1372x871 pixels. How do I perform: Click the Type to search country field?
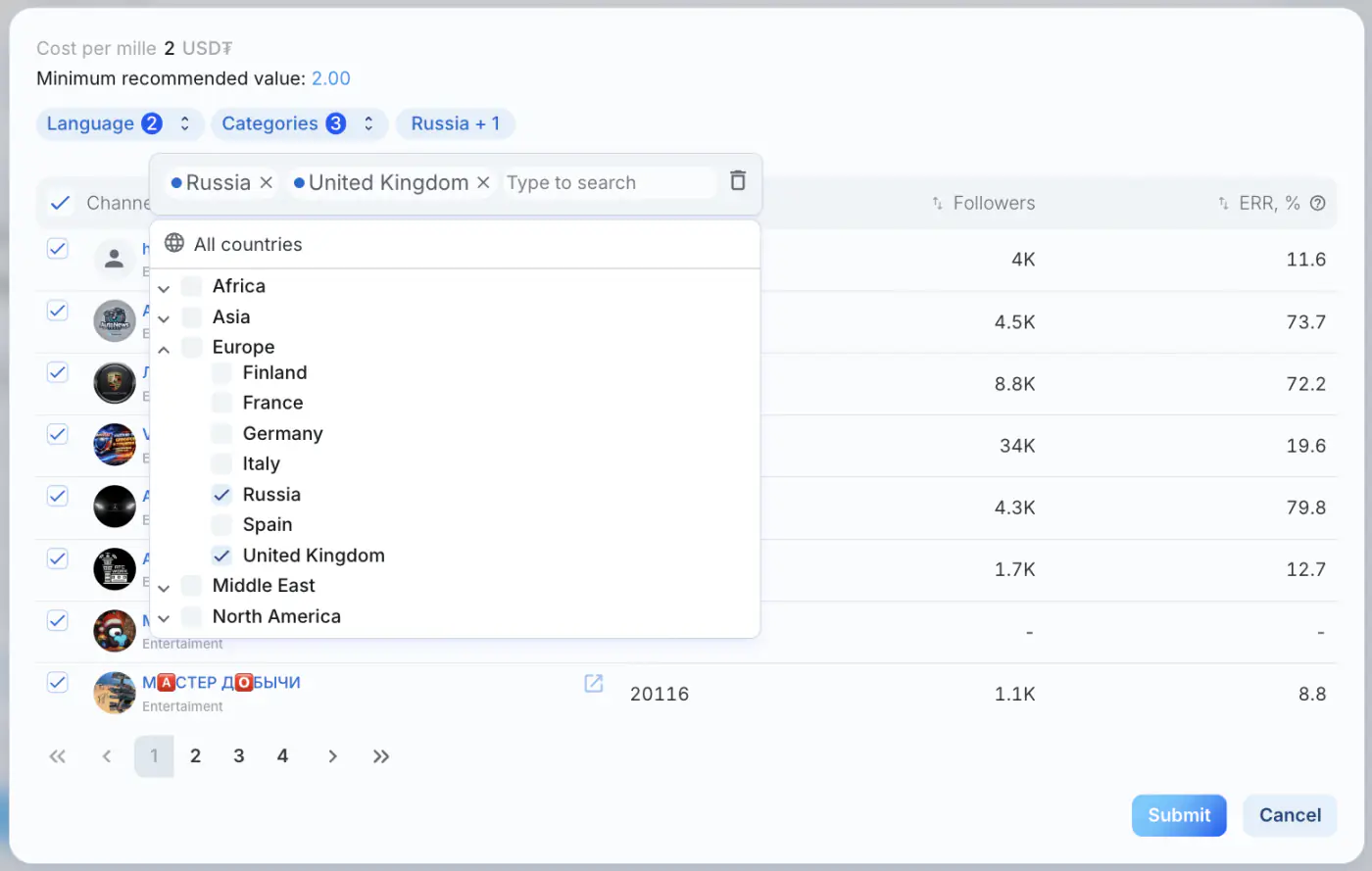coord(609,183)
